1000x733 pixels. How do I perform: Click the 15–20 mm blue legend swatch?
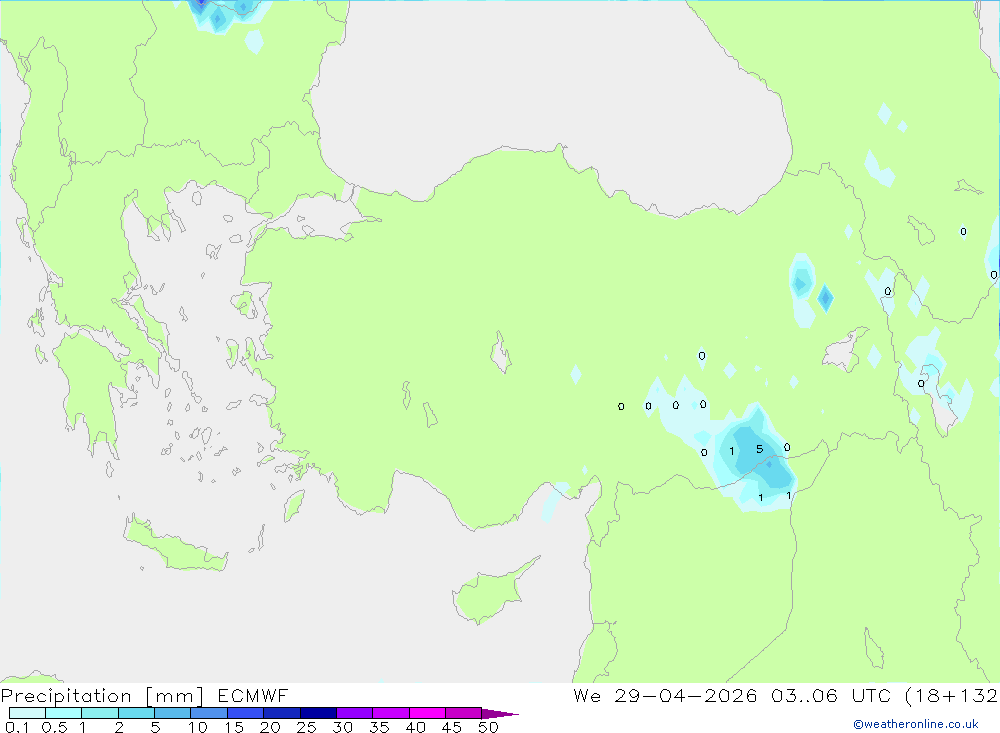(x=245, y=713)
